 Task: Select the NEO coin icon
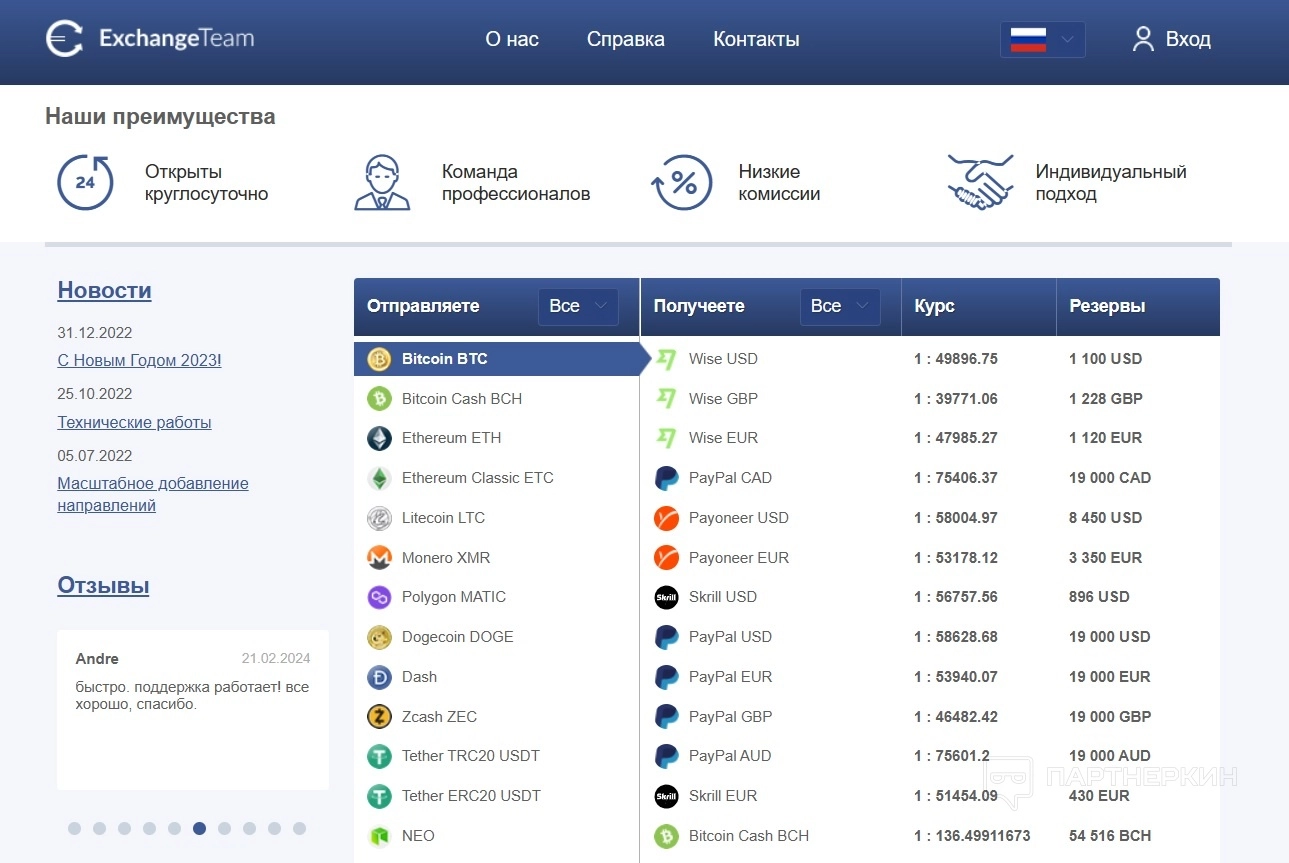379,836
